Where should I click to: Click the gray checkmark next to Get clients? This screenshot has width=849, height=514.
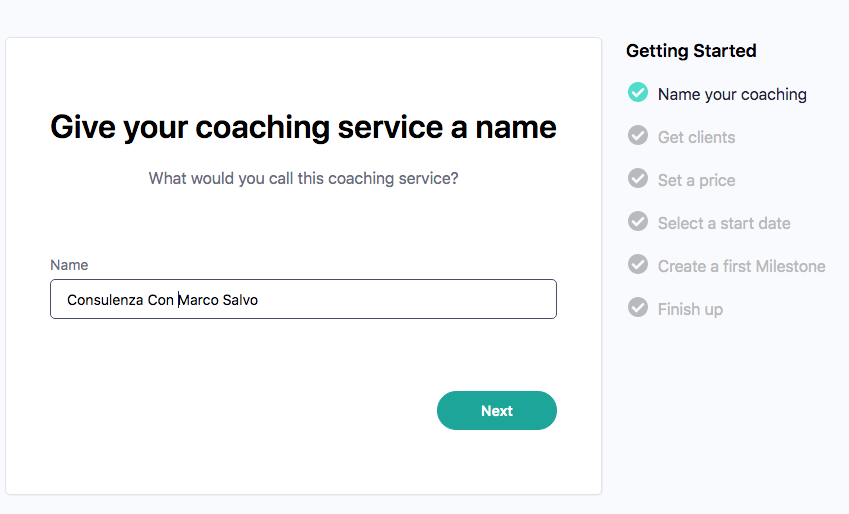(x=637, y=136)
